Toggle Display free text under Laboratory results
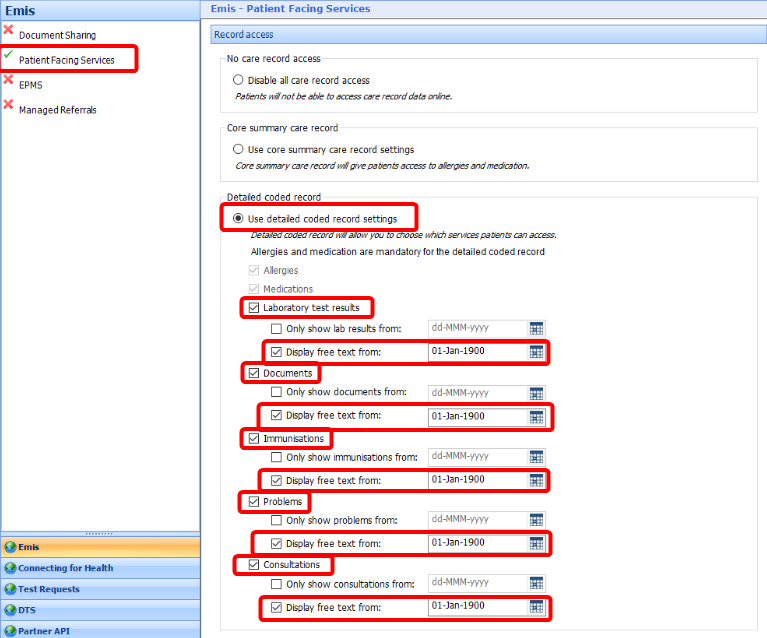Viewport: 767px width, 638px height. 276,352
